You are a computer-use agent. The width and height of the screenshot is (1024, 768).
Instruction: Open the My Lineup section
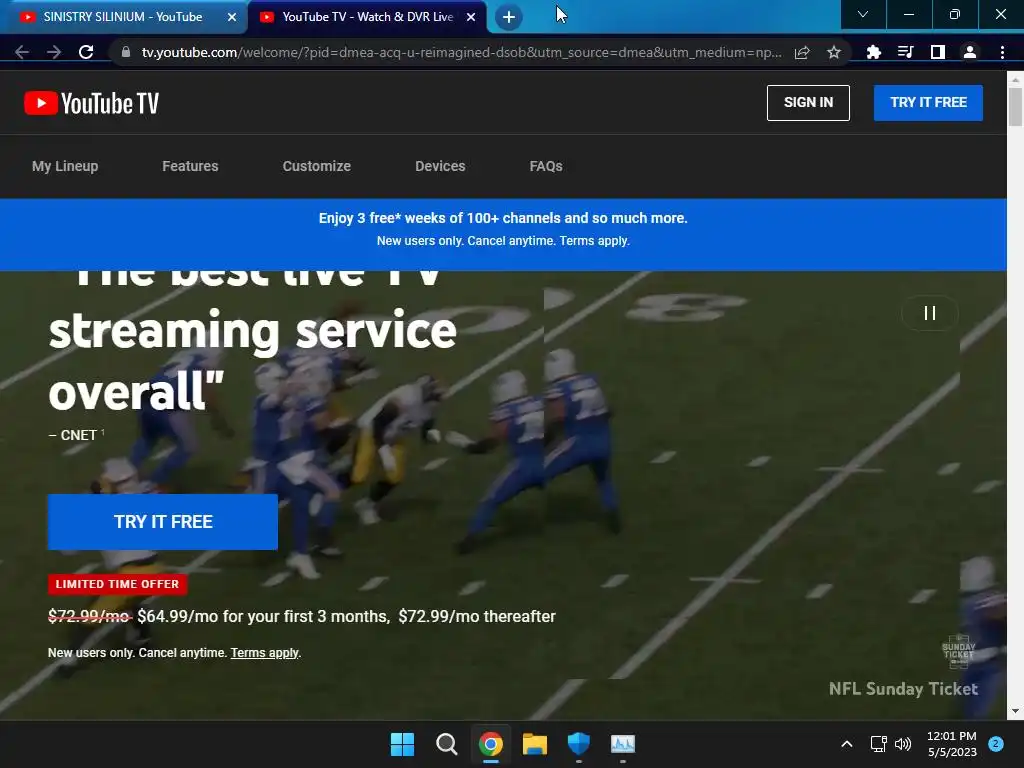pos(65,166)
